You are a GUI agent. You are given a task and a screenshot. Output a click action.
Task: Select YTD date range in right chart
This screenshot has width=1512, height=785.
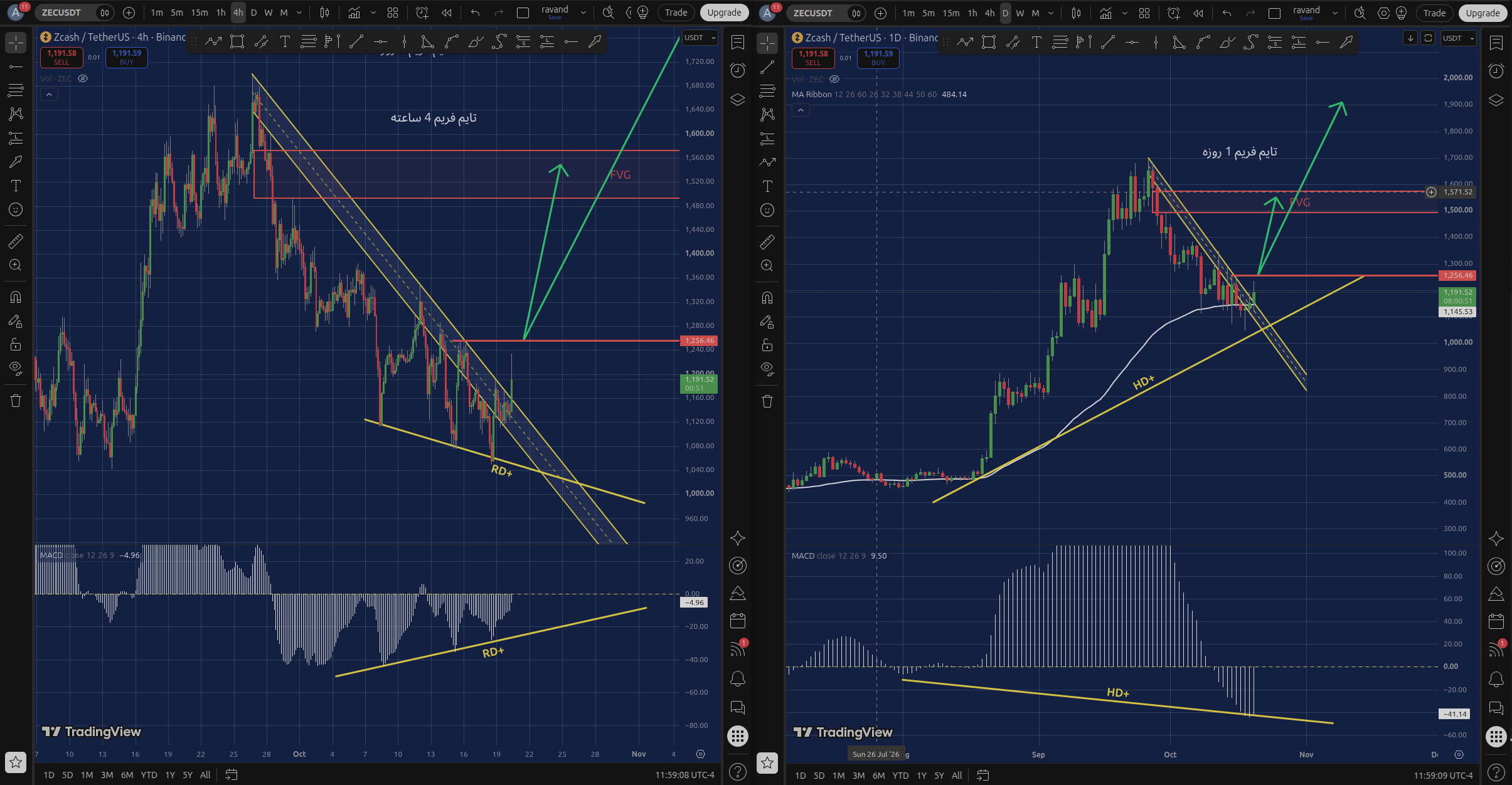(x=900, y=776)
